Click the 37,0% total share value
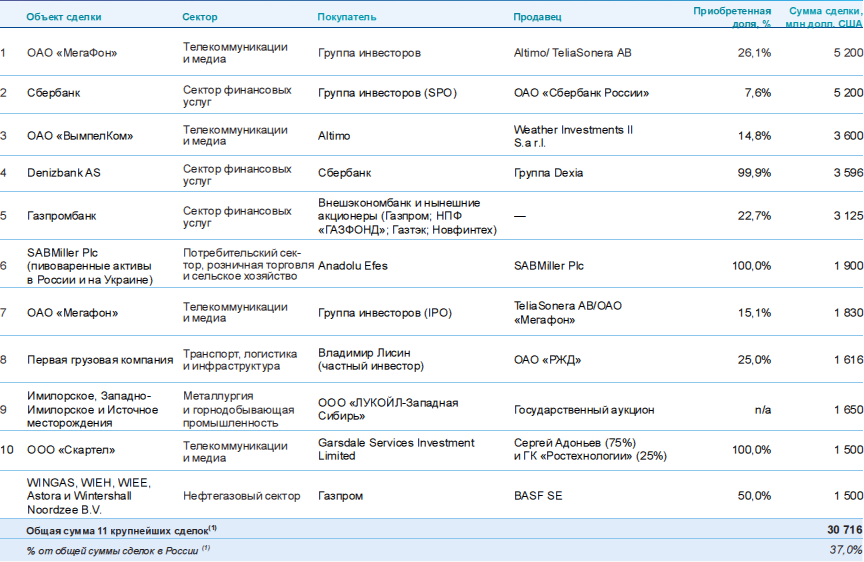 tap(846, 550)
